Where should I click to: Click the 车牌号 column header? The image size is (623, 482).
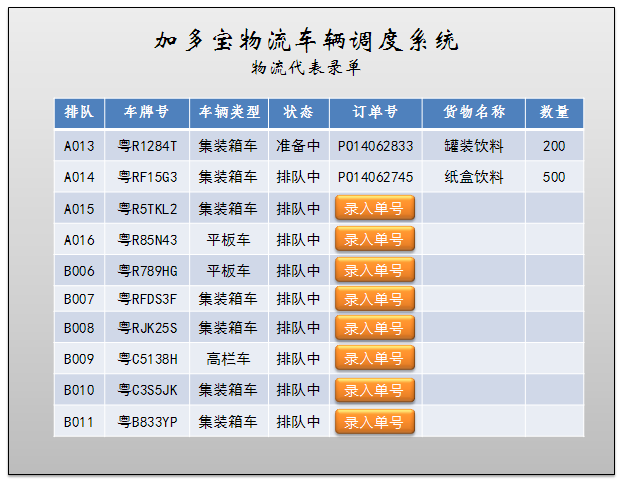147,113
